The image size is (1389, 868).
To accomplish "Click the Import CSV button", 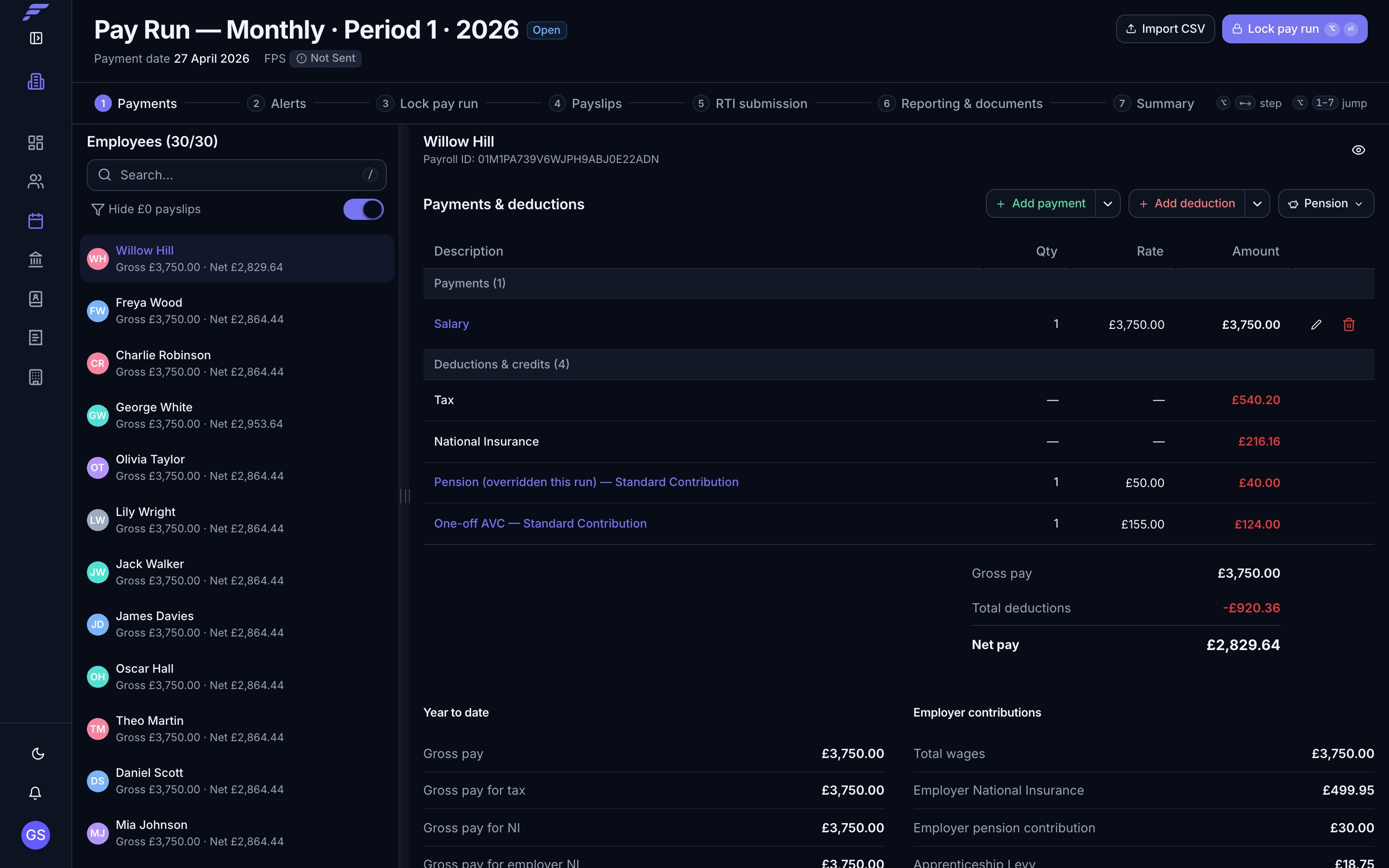I will coord(1165,29).
